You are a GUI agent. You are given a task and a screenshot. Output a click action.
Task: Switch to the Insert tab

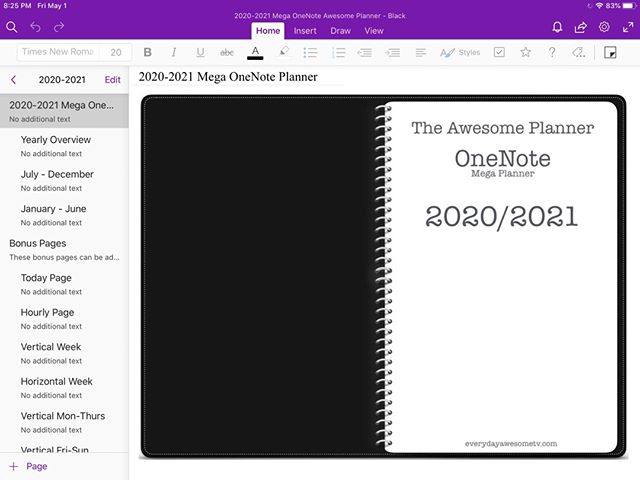point(305,31)
